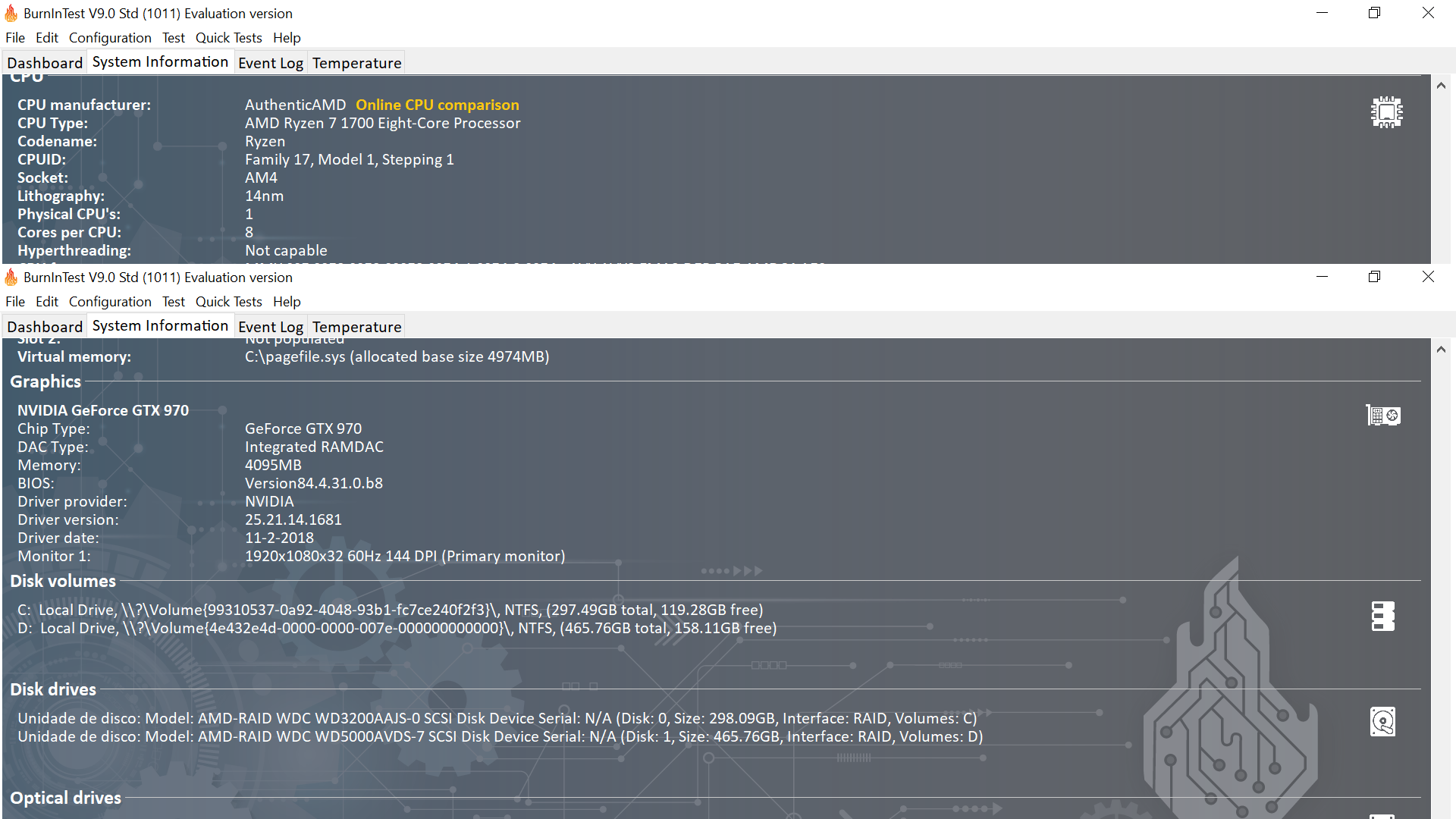Click 'NVIDIA GeForce GTX 970' heading

pyautogui.click(x=103, y=410)
